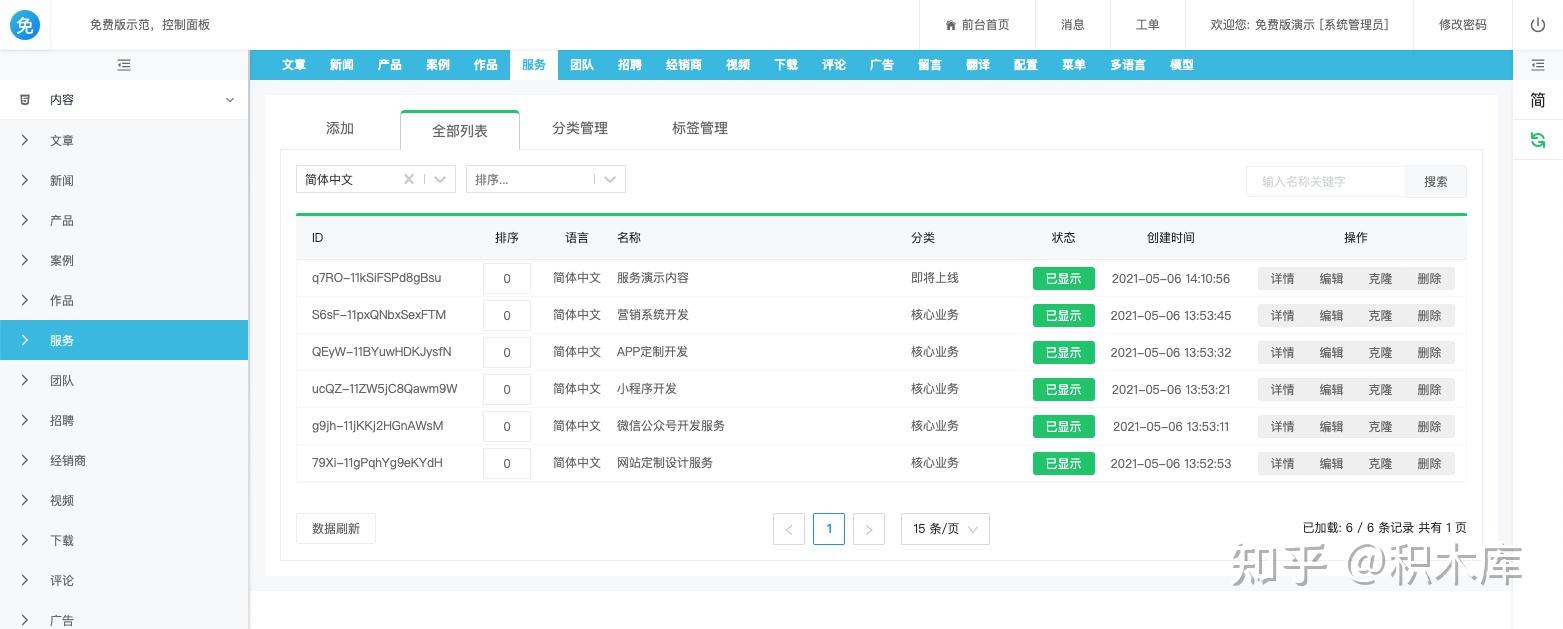Toggle 已显示 status for 营销系统开发
This screenshot has height=629, width=1563.
click(1064, 316)
